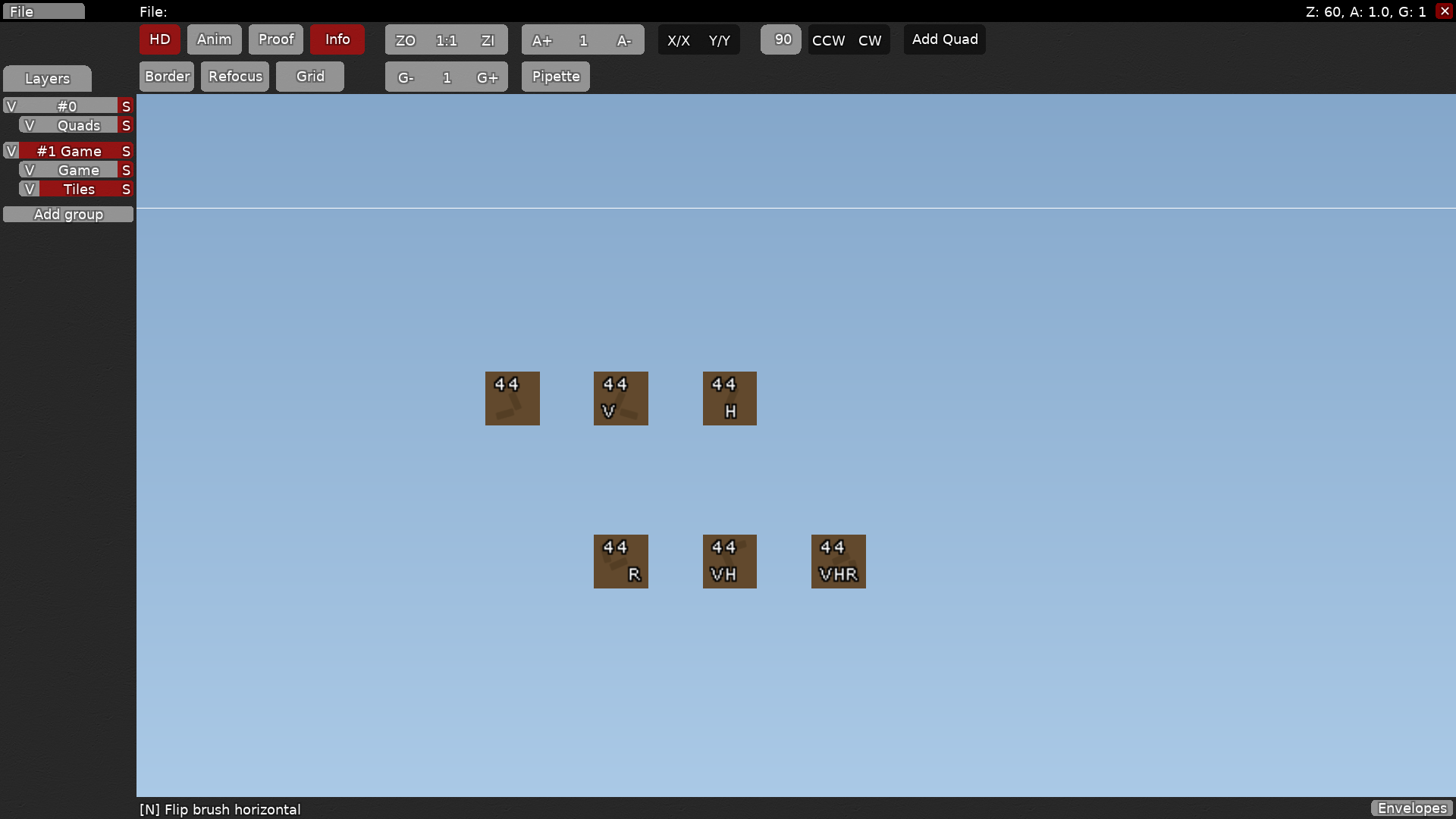1456x819 pixels.
Task: Toggle visibility of Quads layer
Action: coord(30,125)
